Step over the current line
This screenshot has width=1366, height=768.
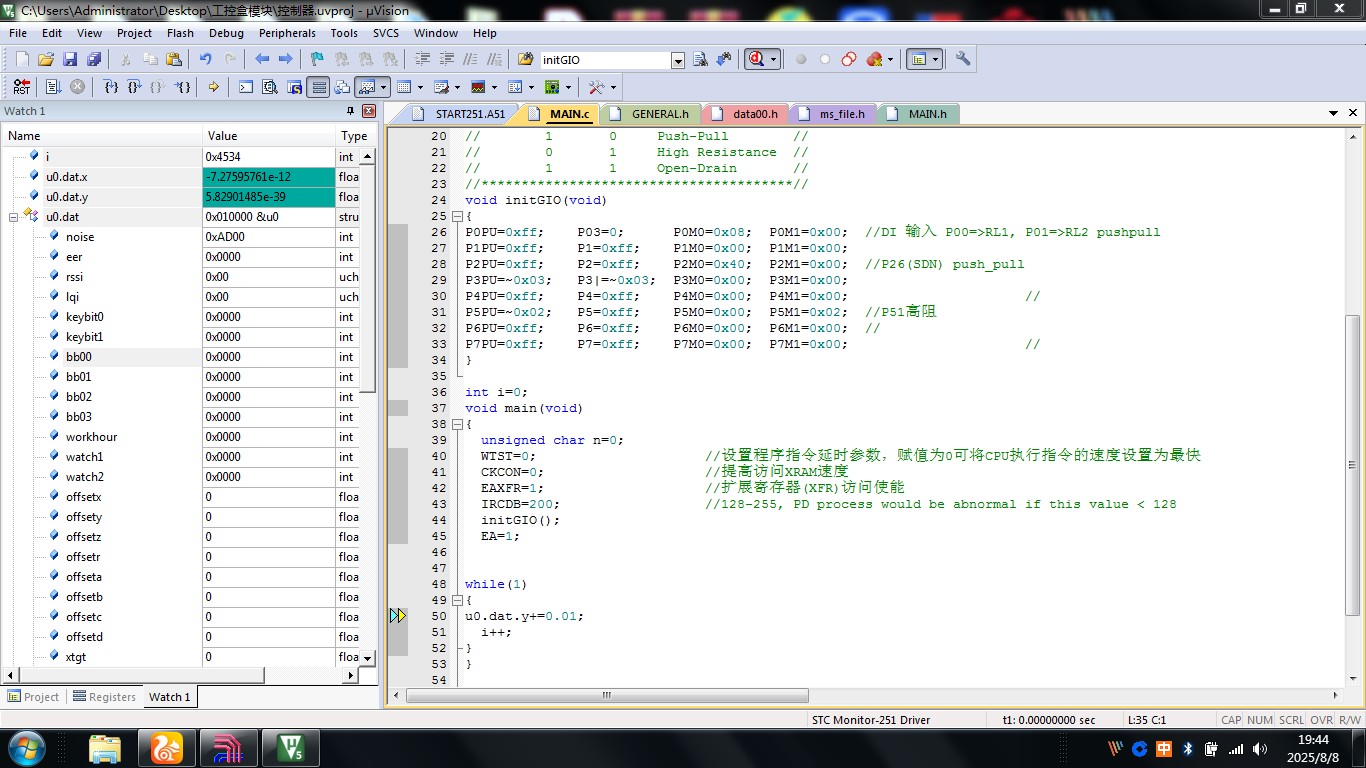[133, 87]
